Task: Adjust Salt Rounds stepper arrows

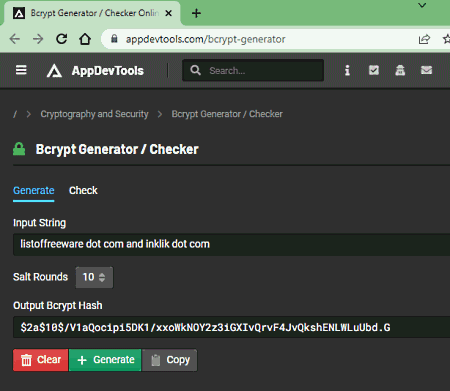Action: [102, 277]
